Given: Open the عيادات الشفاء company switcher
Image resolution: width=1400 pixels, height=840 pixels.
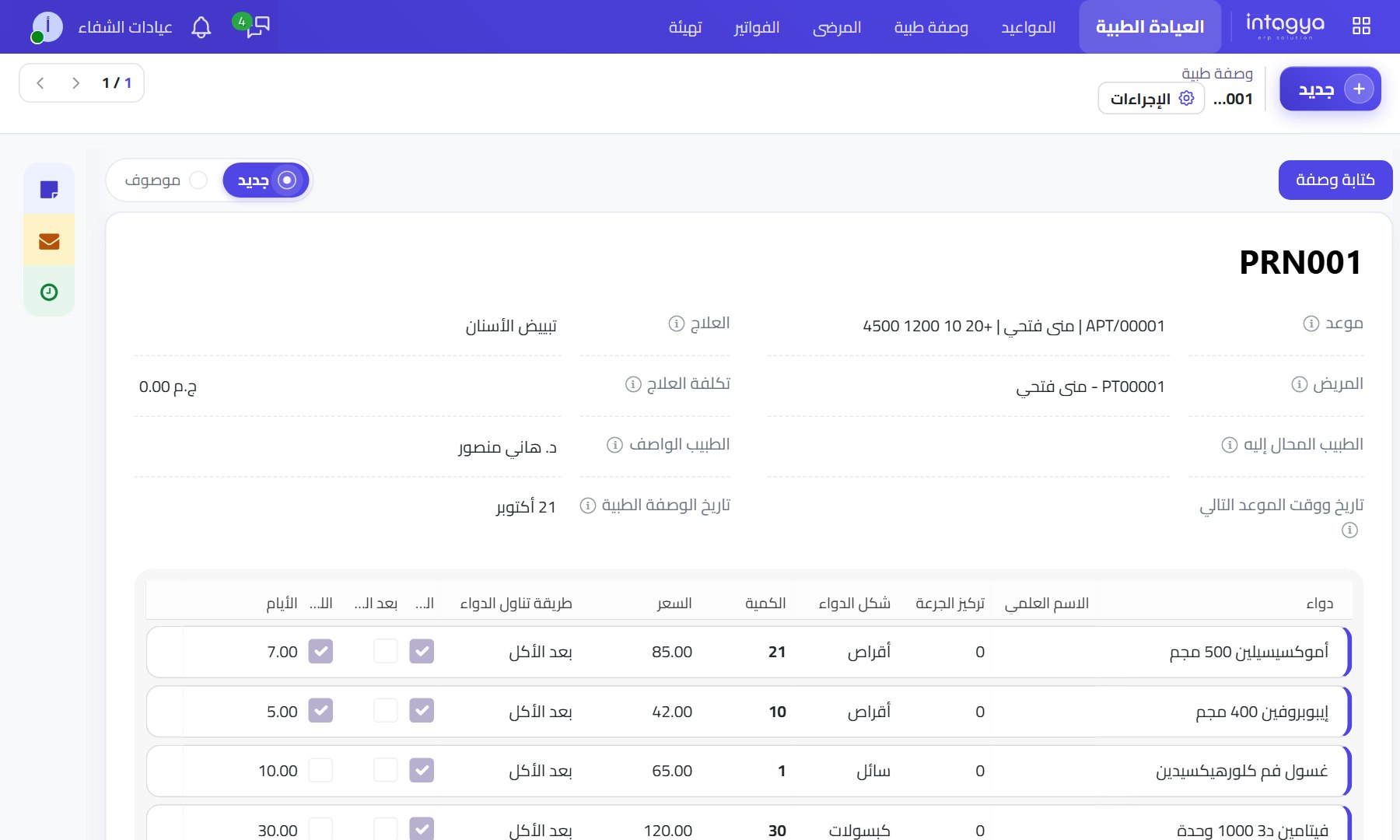Looking at the screenshot, I should 125,27.
